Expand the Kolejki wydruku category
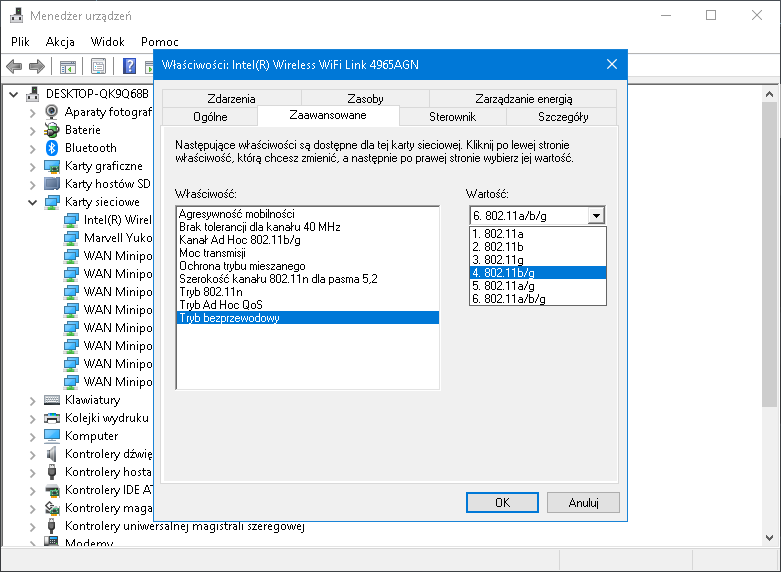The height and width of the screenshot is (572, 781). [33, 418]
